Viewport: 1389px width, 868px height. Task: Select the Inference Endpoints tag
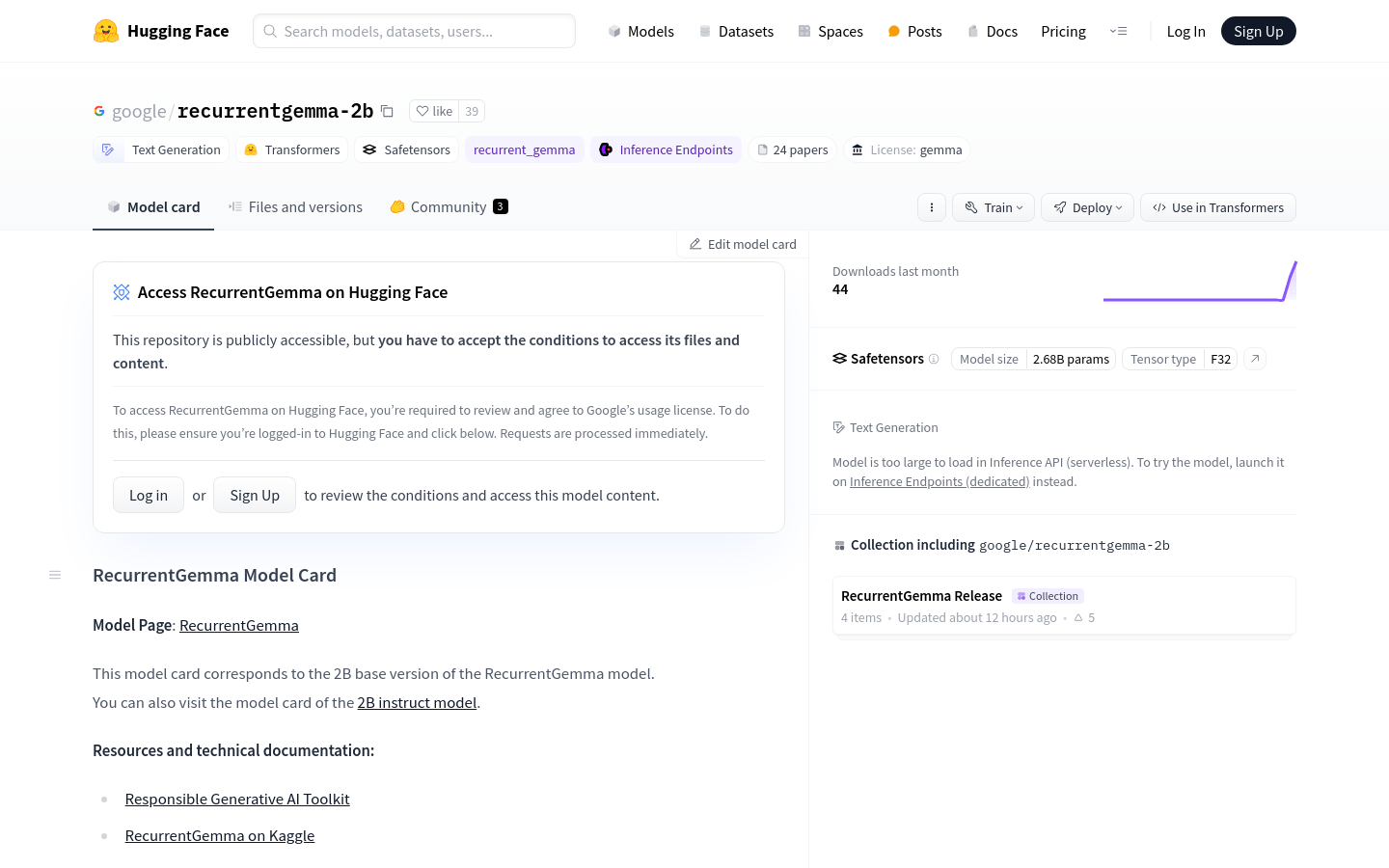tap(666, 149)
